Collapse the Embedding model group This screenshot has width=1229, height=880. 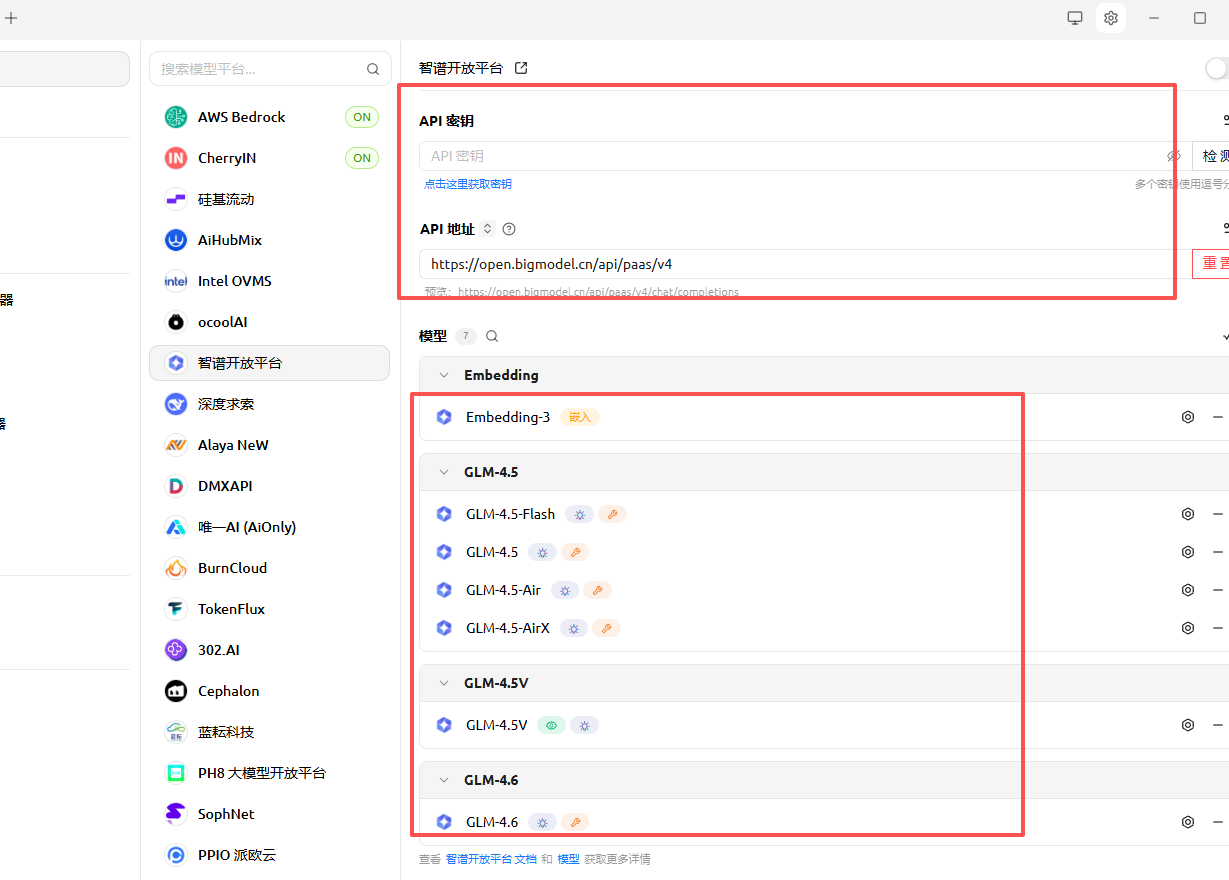444,375
